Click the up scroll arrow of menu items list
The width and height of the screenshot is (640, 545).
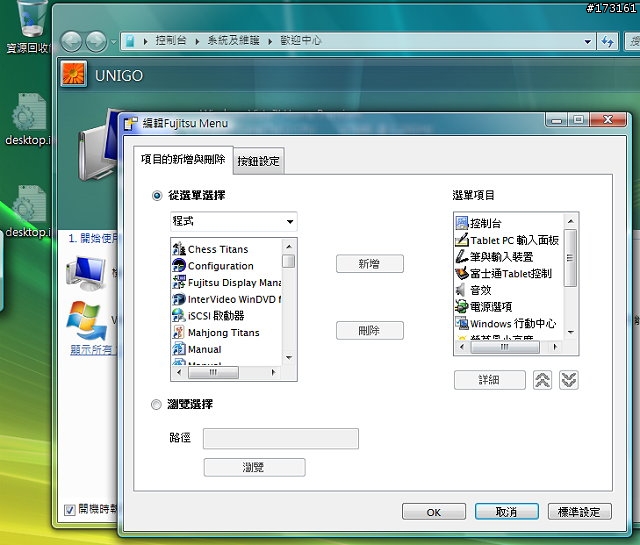click(x=570, y=222)
